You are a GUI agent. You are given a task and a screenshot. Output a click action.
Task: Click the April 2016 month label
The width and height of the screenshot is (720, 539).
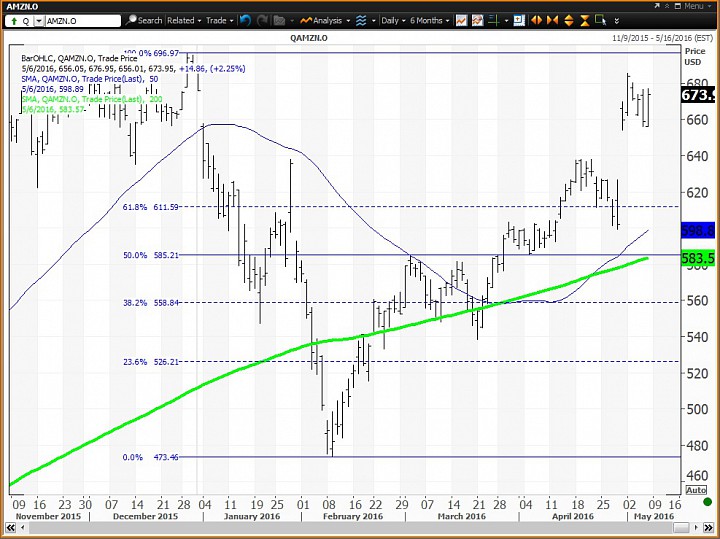point(573,516)
